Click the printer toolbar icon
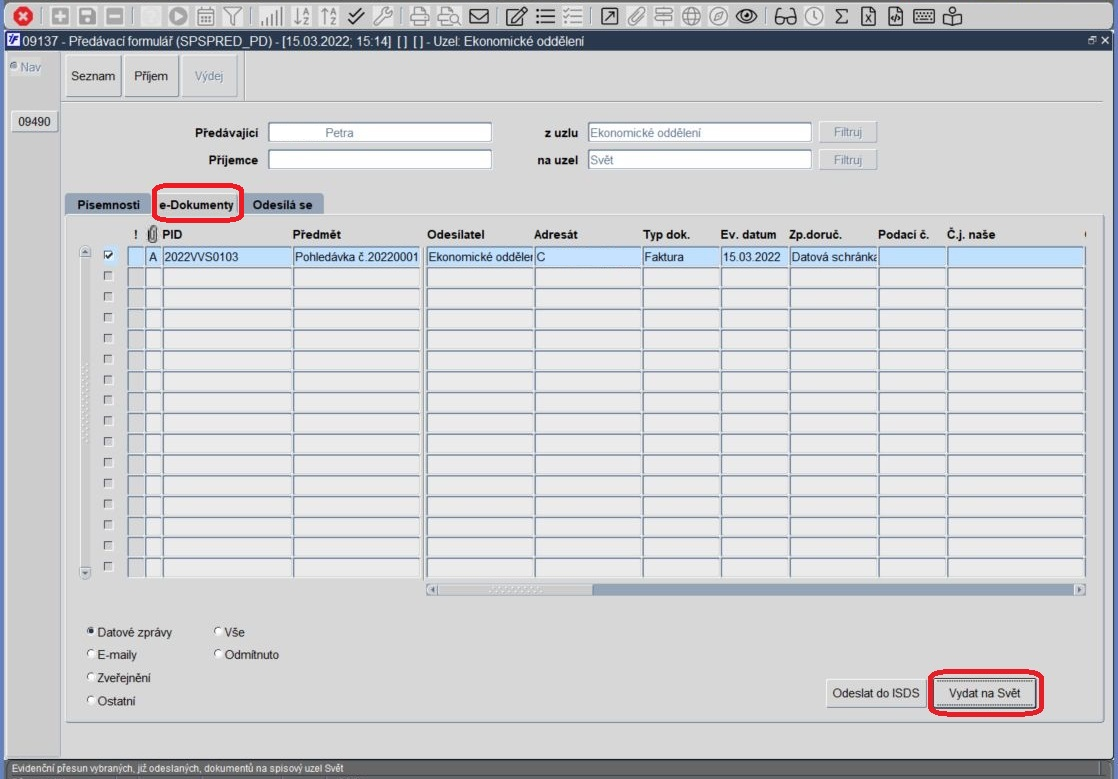The image size is (1118, 779). [x=419, y=16]
